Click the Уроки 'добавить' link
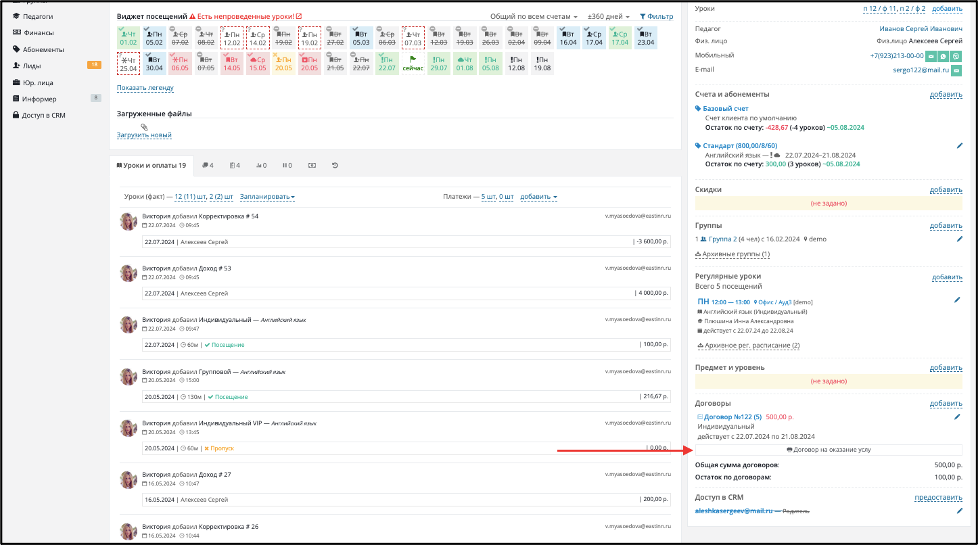The height and width of the screenshot is (545, 979). [x=947, y=9]
